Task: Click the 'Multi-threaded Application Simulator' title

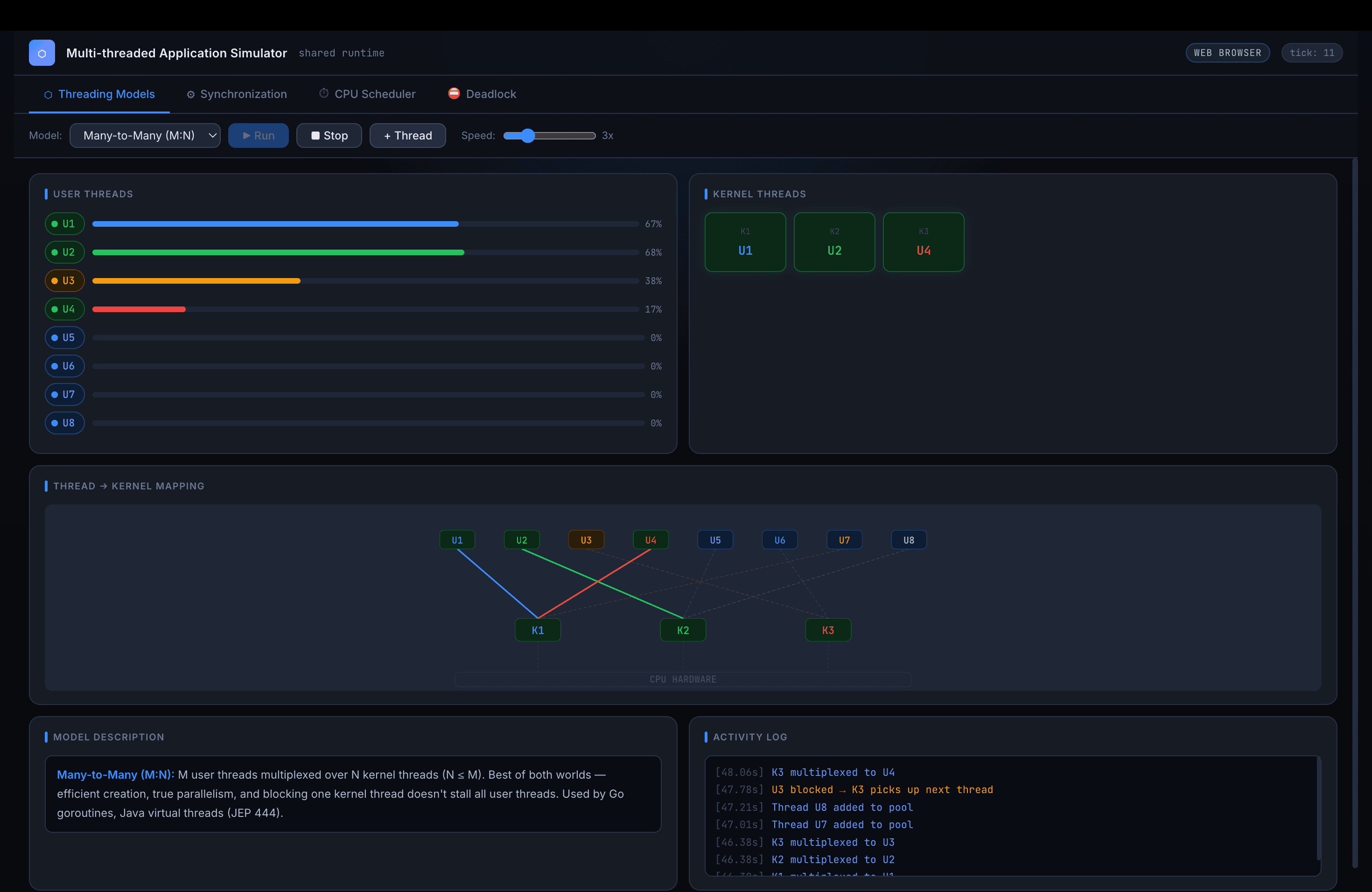Action: coord(176,53)
